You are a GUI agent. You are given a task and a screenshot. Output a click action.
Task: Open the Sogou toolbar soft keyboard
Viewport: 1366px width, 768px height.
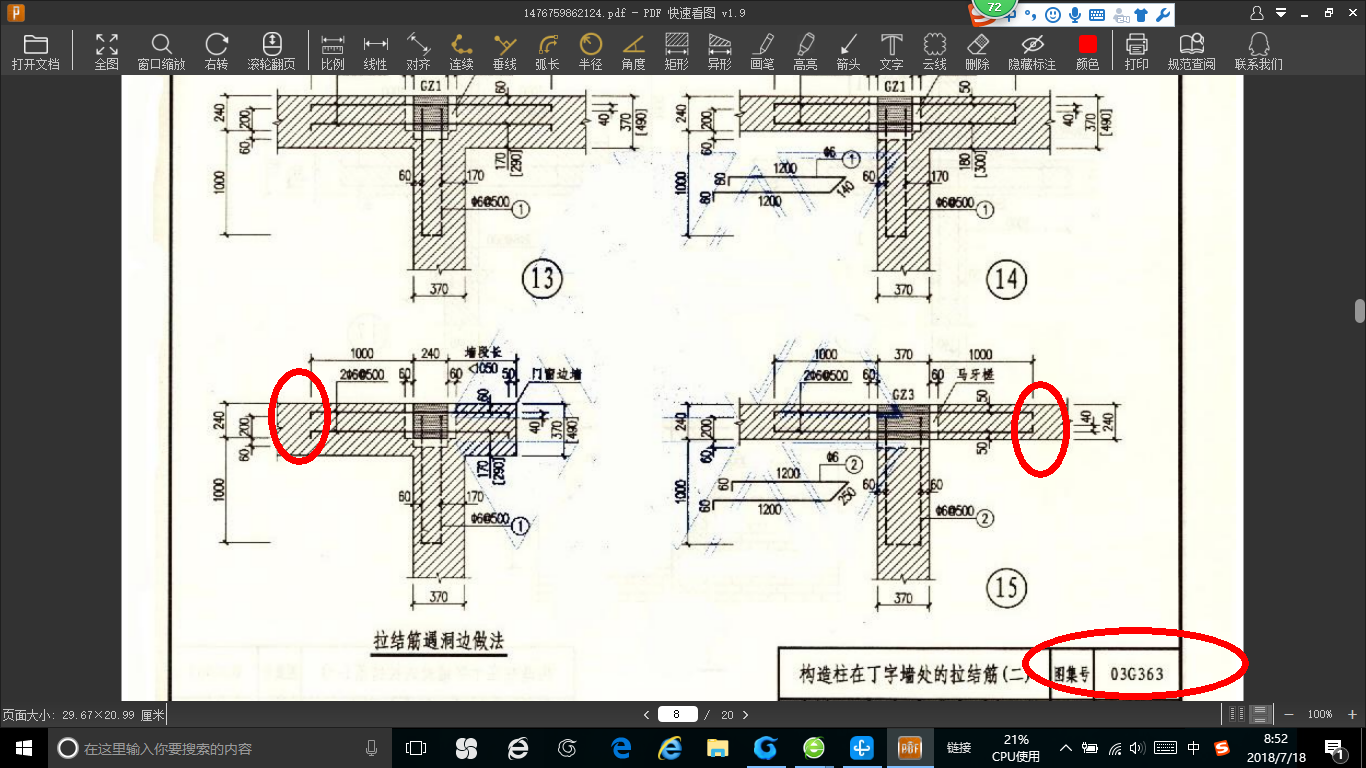click(x=1097, y=15)
